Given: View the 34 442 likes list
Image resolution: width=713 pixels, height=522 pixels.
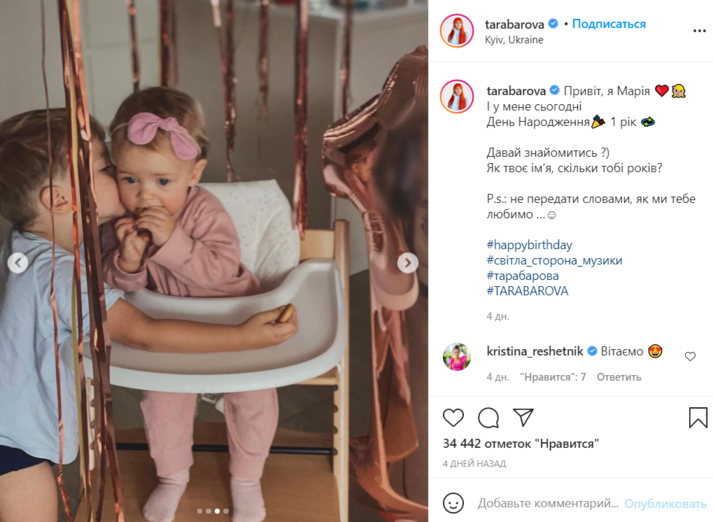Looking at the screenshot, I should pos(521,443).
